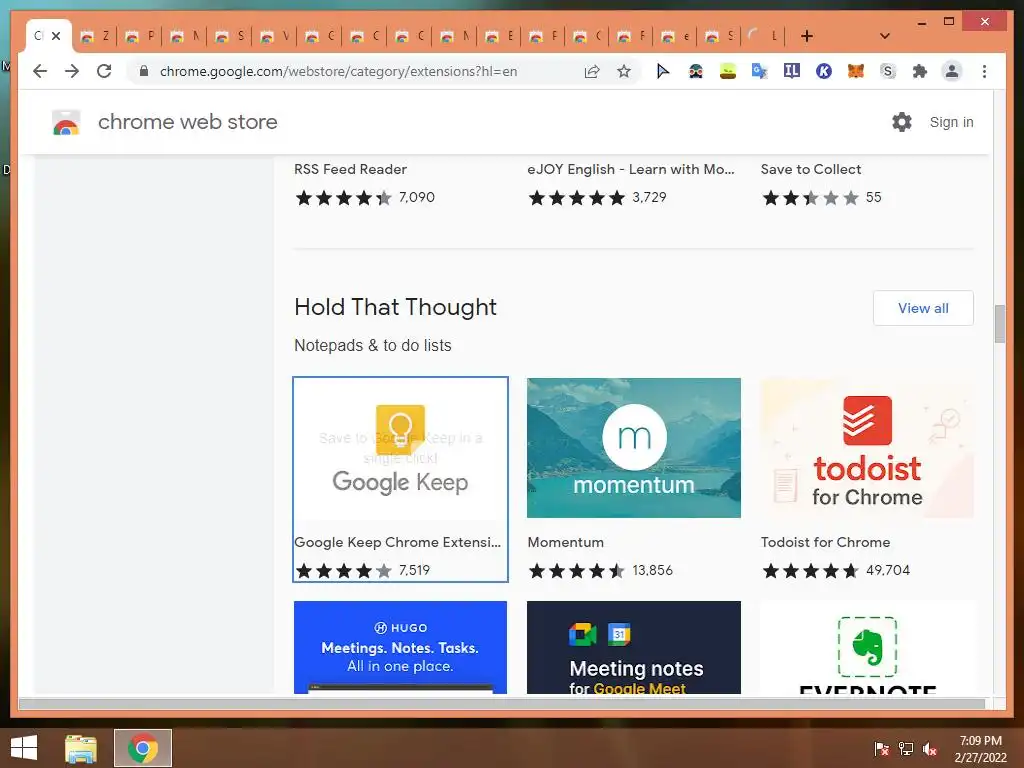Viewport: 1024px width, 768px height.
Task: Open Google Keep Chrome Extension title
Action: [398, 542]
